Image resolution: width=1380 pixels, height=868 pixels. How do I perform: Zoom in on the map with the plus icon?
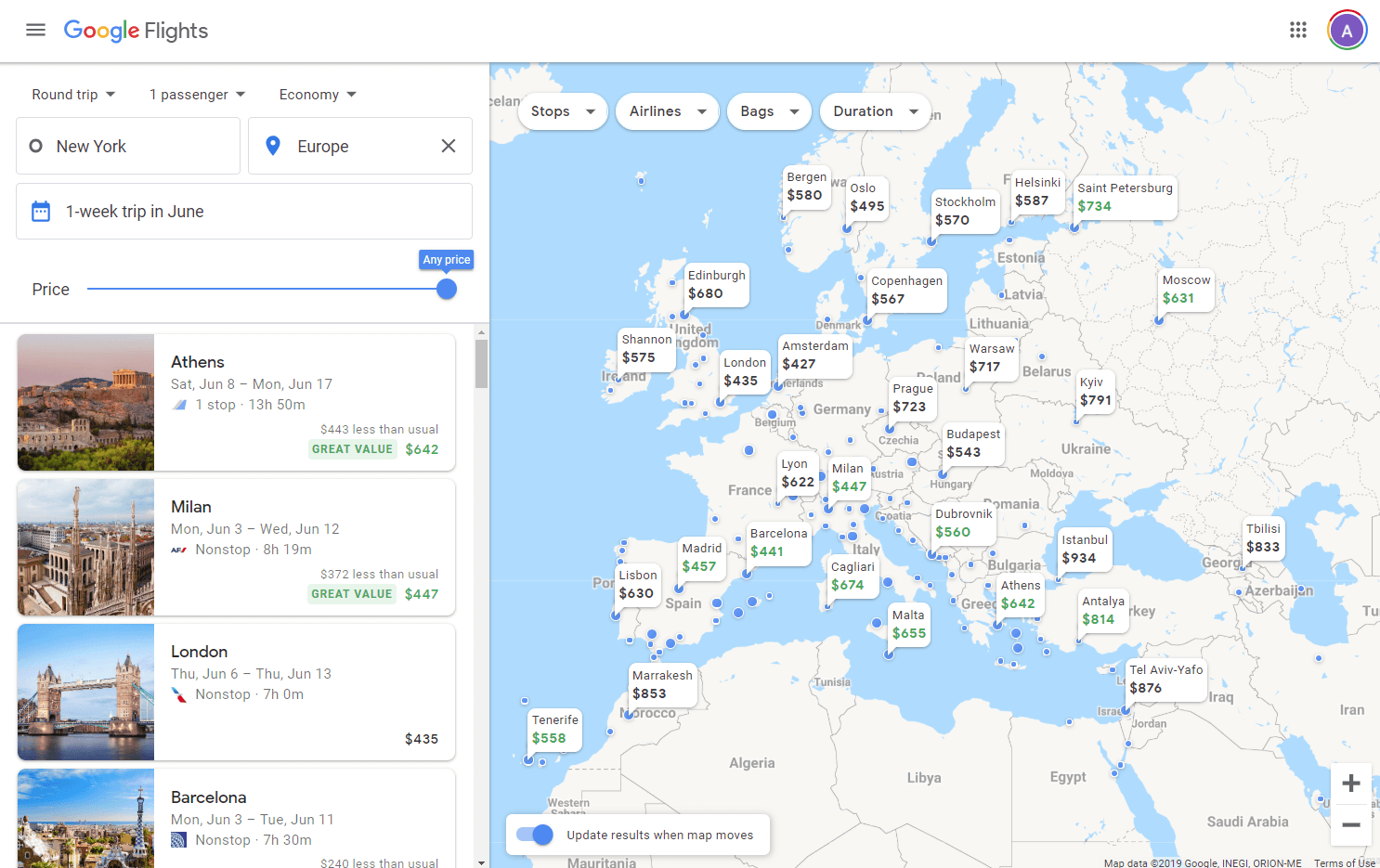click(1350, 783)
